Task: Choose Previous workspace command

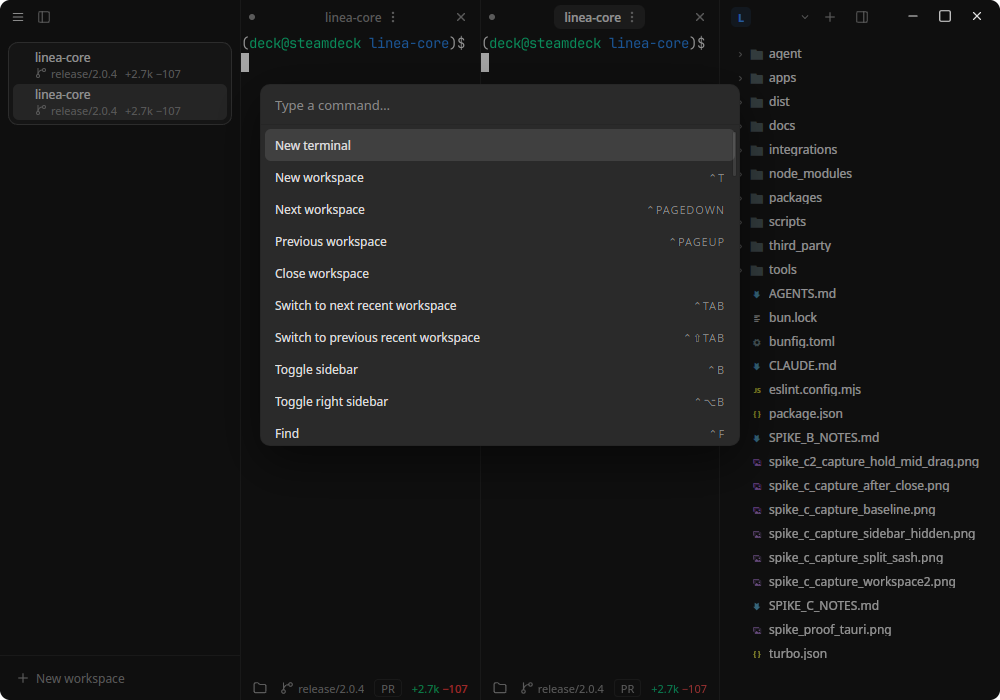Action: tap(499, 242)
